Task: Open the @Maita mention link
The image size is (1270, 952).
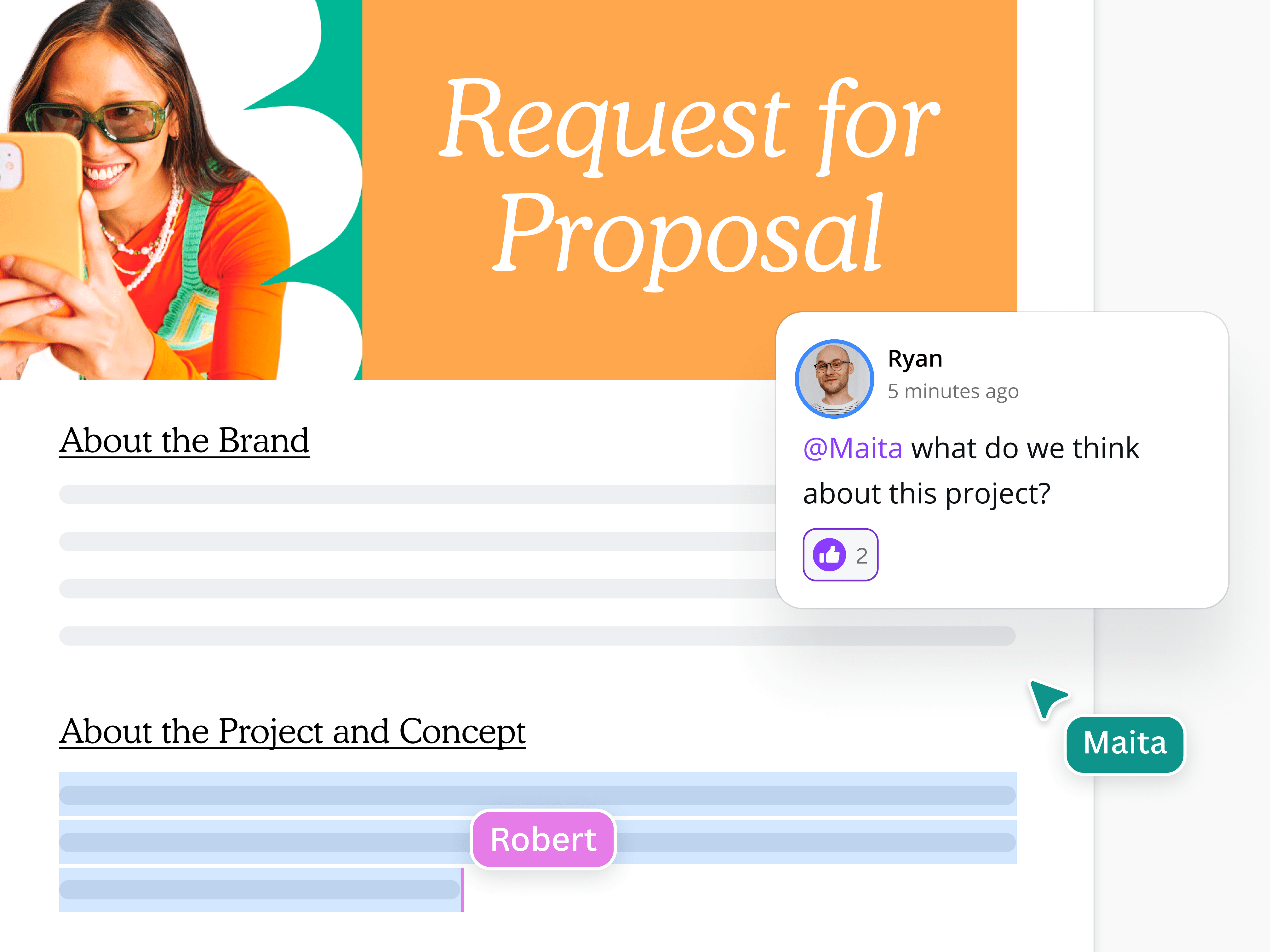Action: tap(854, 448)
